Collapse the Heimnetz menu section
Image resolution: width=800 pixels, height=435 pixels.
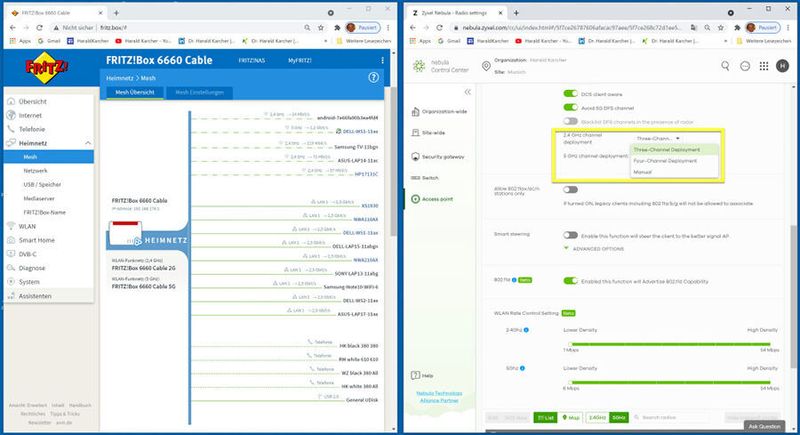click(x=88, y=143)
